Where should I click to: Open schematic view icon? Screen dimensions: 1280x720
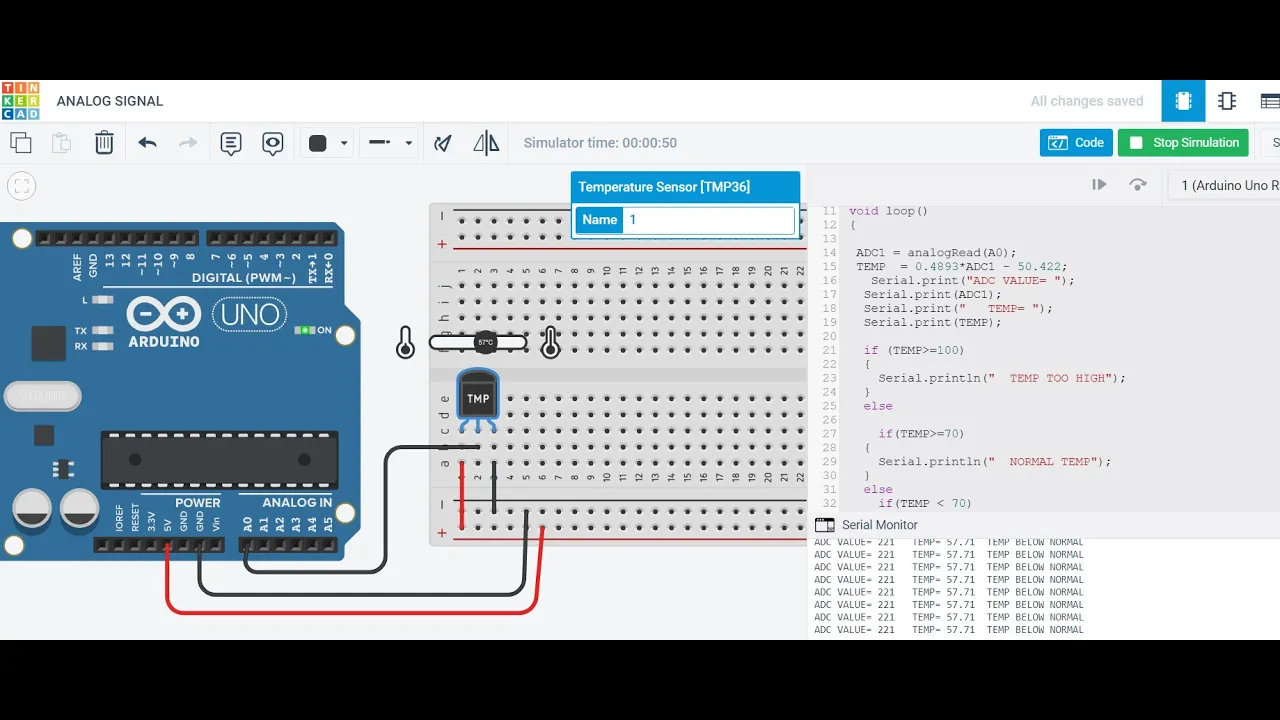click(x=1227, y=101)
